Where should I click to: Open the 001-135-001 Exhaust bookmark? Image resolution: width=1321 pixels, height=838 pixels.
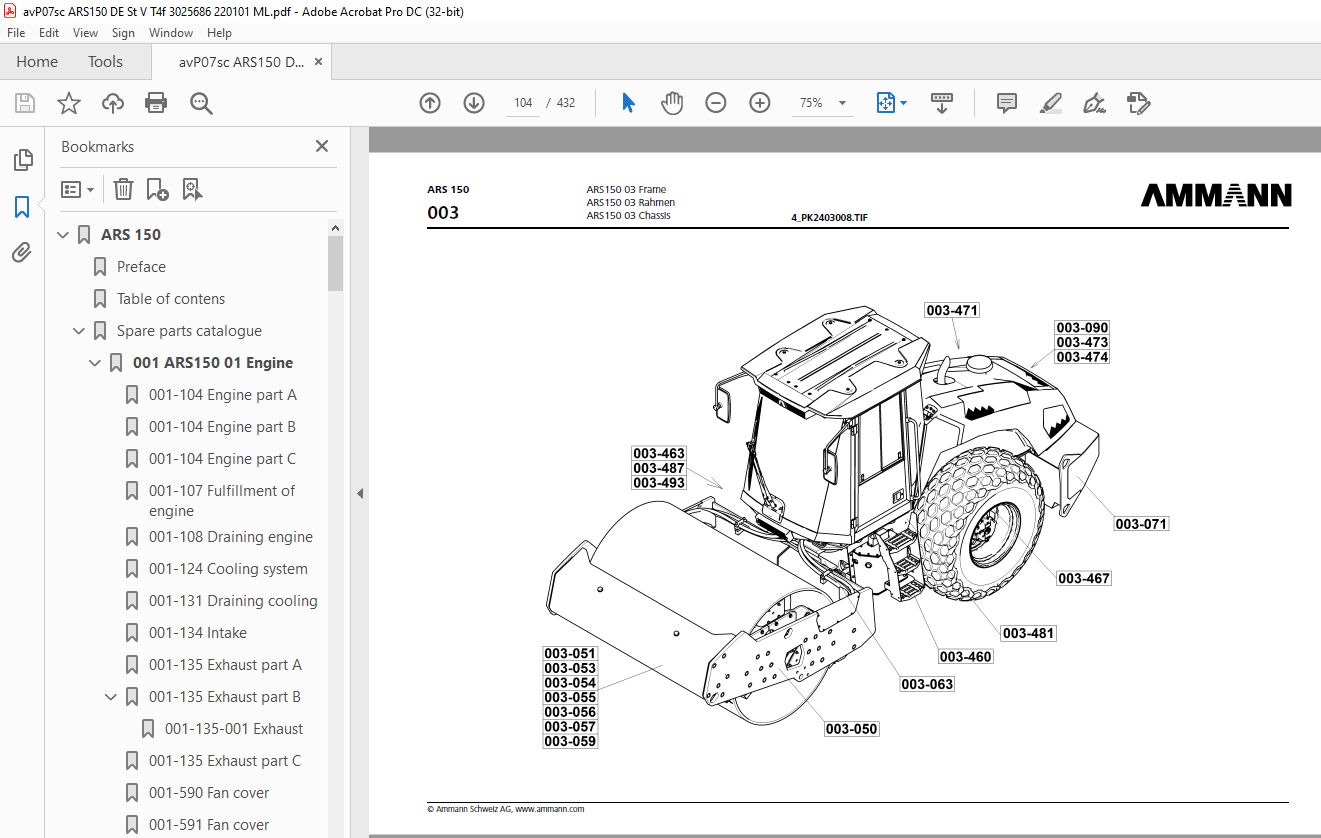tap(234, 729)
